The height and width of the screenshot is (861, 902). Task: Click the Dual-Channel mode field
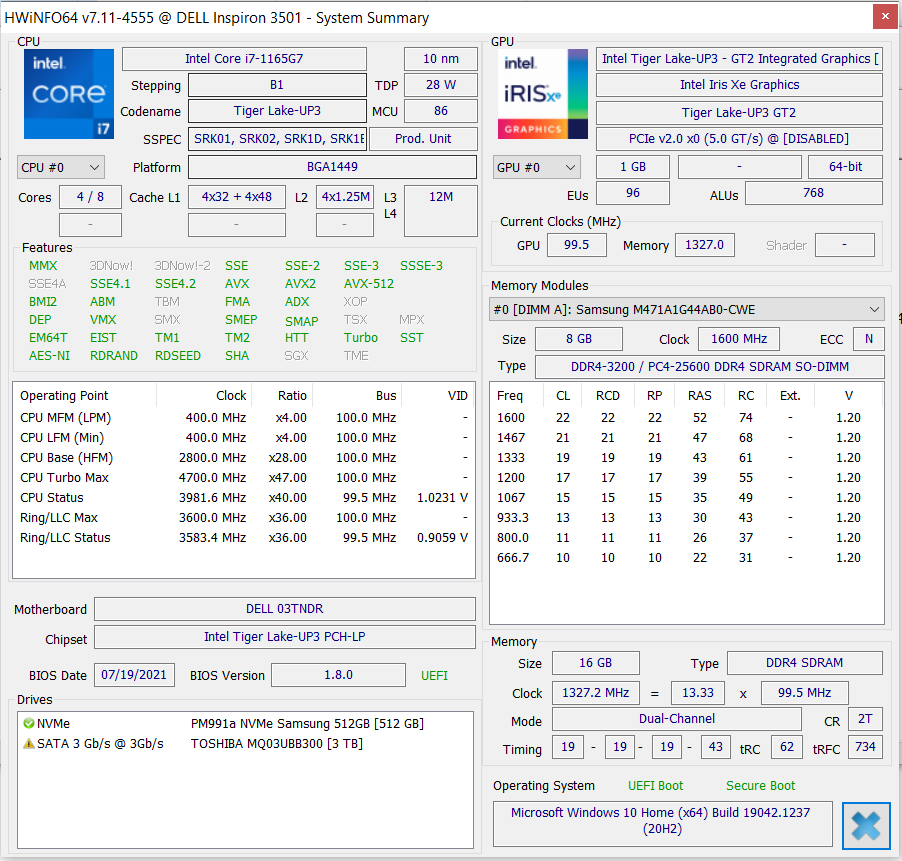click(676, 719)
